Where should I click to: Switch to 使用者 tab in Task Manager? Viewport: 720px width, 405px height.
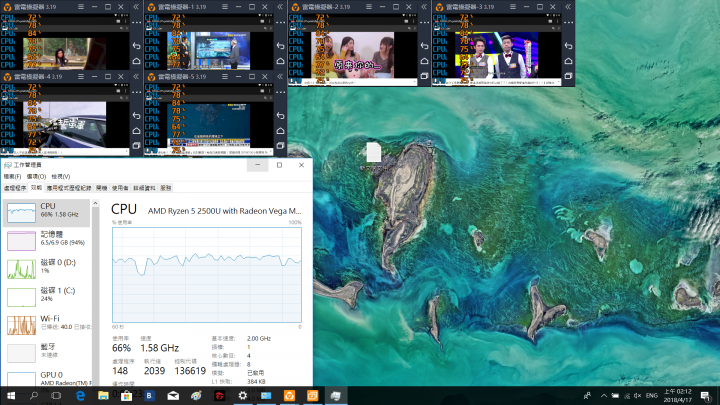(x=120, y=188)
